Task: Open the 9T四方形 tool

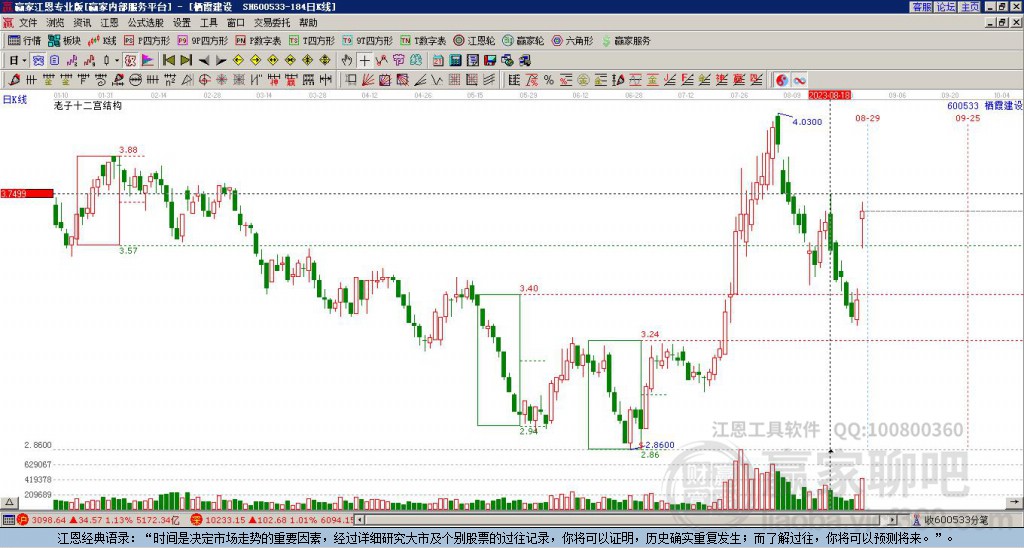Action: pyautogui.click(x=368, y=40)
